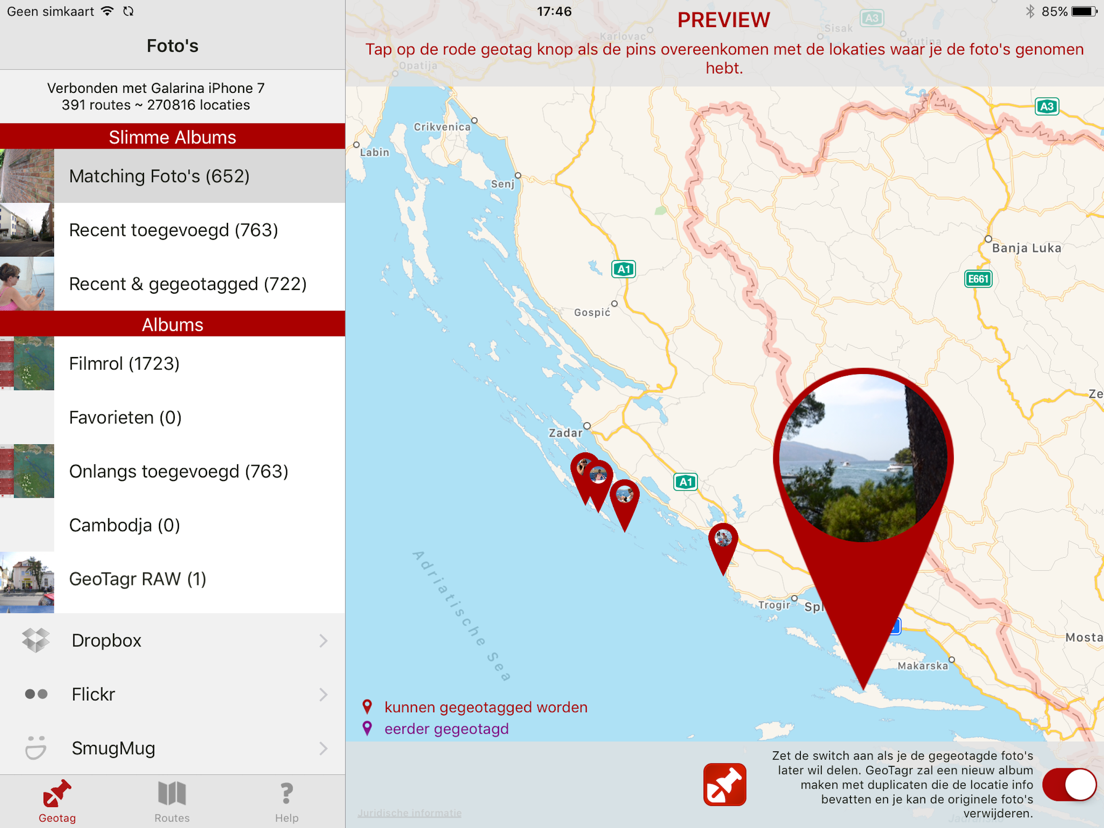Expand SmugMug row chevron
1104x828 pixels.
pos(323,748)
